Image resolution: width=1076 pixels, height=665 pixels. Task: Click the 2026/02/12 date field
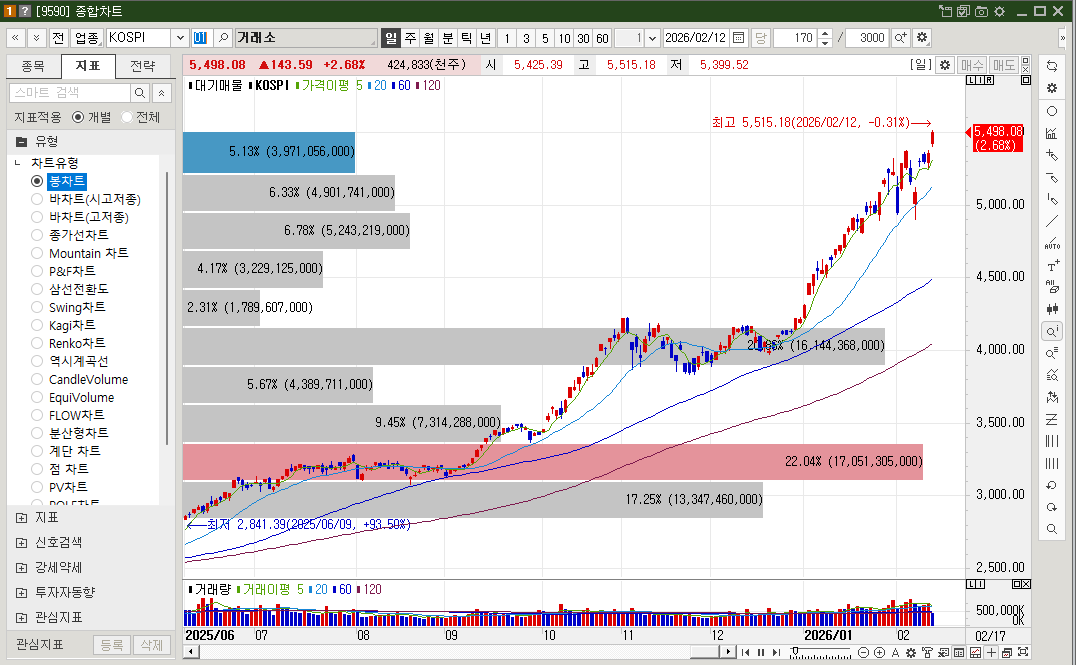click(x=696, y=38)
